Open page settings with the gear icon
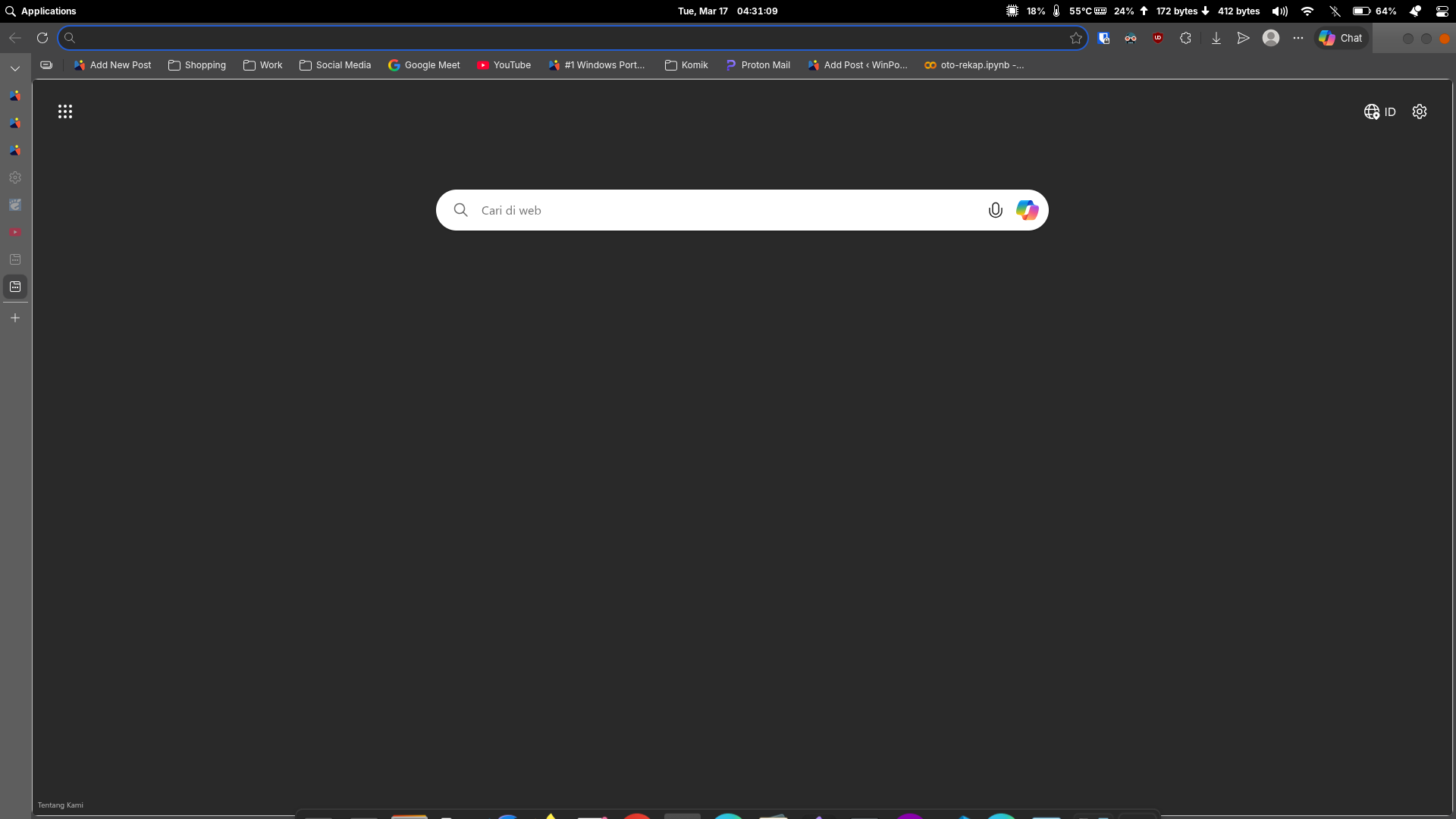This screenshot has height=819, width=1456. pos(1419,111)
